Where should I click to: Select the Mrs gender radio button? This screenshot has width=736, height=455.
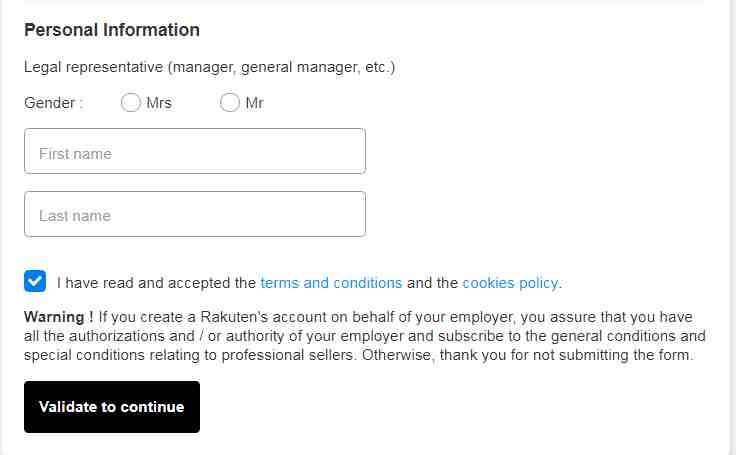[130, 102]
